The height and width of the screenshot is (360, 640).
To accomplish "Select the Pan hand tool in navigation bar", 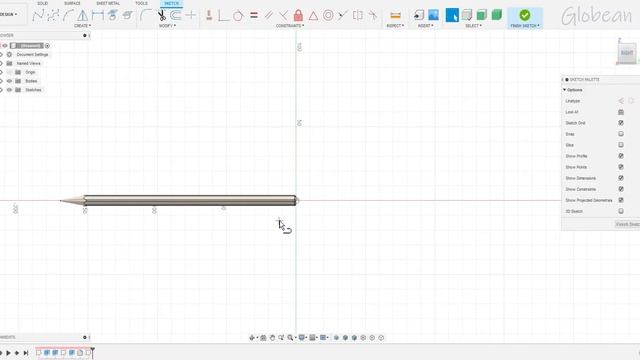I will [x=272, y=338].
